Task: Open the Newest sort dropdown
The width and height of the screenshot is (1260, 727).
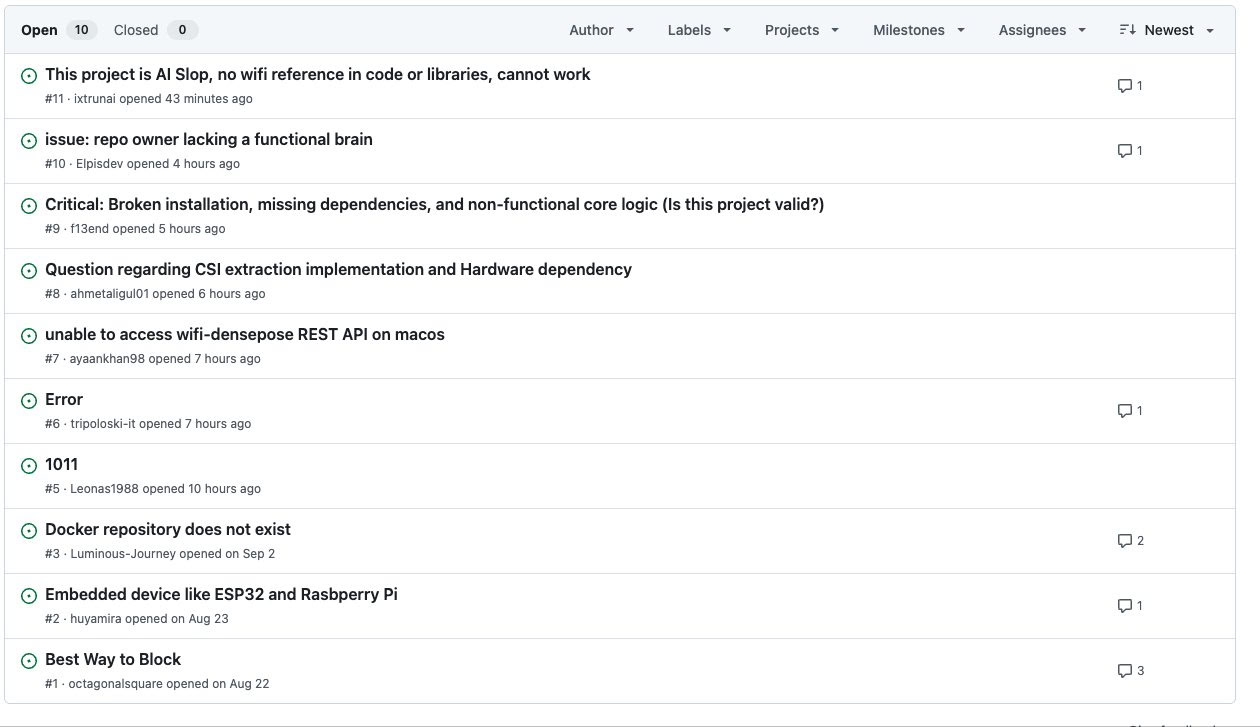Action: pos(1167,30)
